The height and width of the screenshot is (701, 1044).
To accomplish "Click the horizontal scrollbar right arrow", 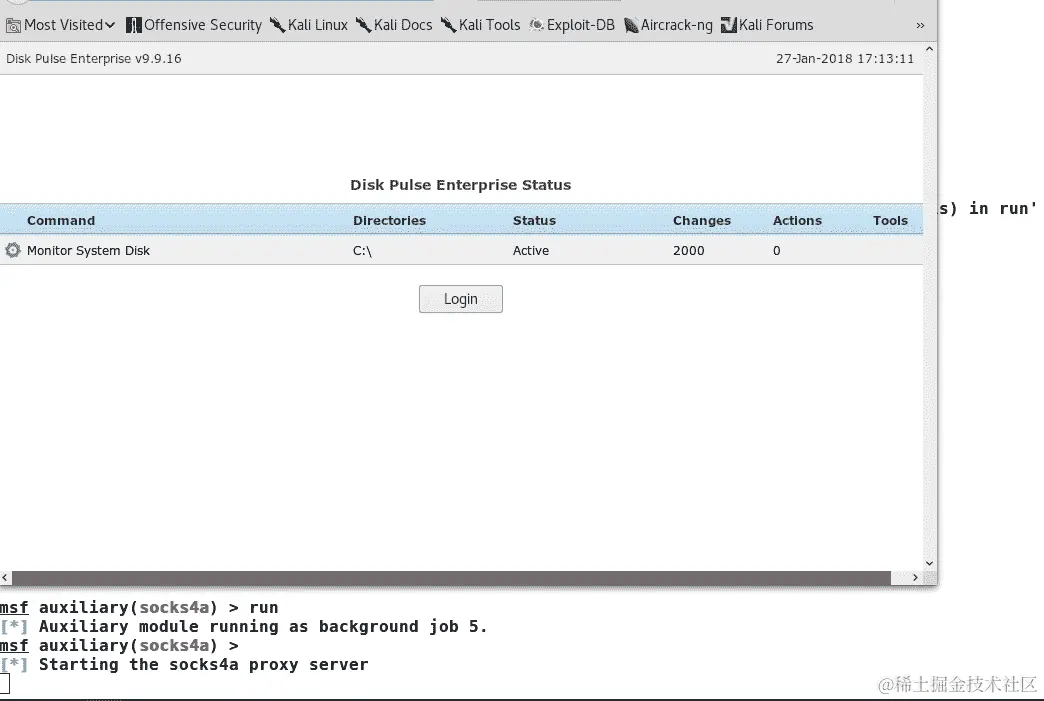I will [915, 577].
